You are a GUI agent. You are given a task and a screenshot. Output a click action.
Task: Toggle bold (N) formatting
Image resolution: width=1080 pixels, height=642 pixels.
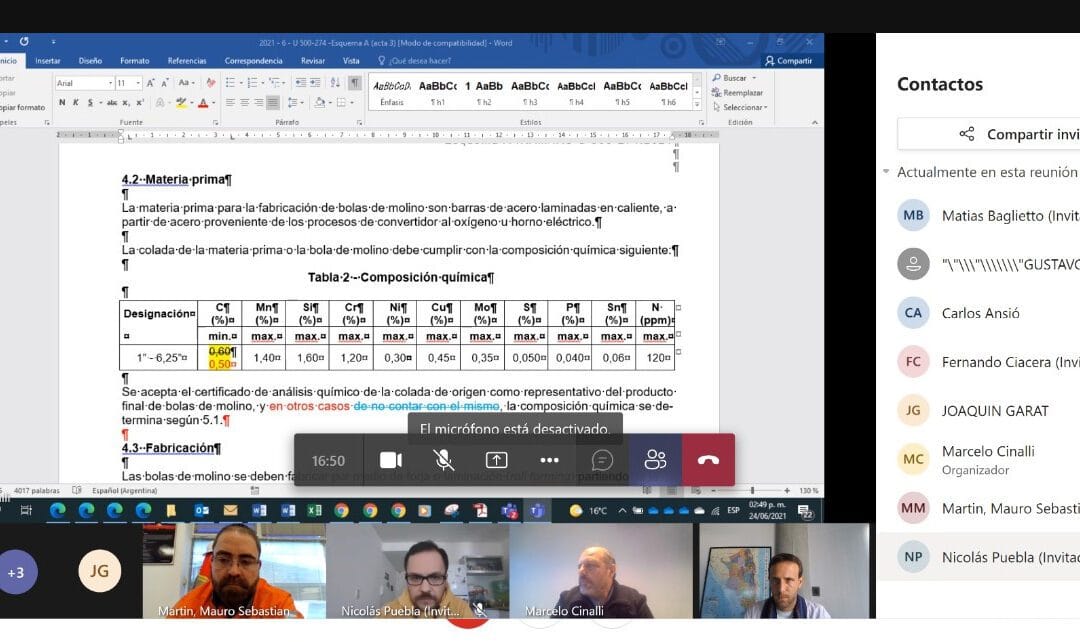pyautogui.click(x=62, y=103)
